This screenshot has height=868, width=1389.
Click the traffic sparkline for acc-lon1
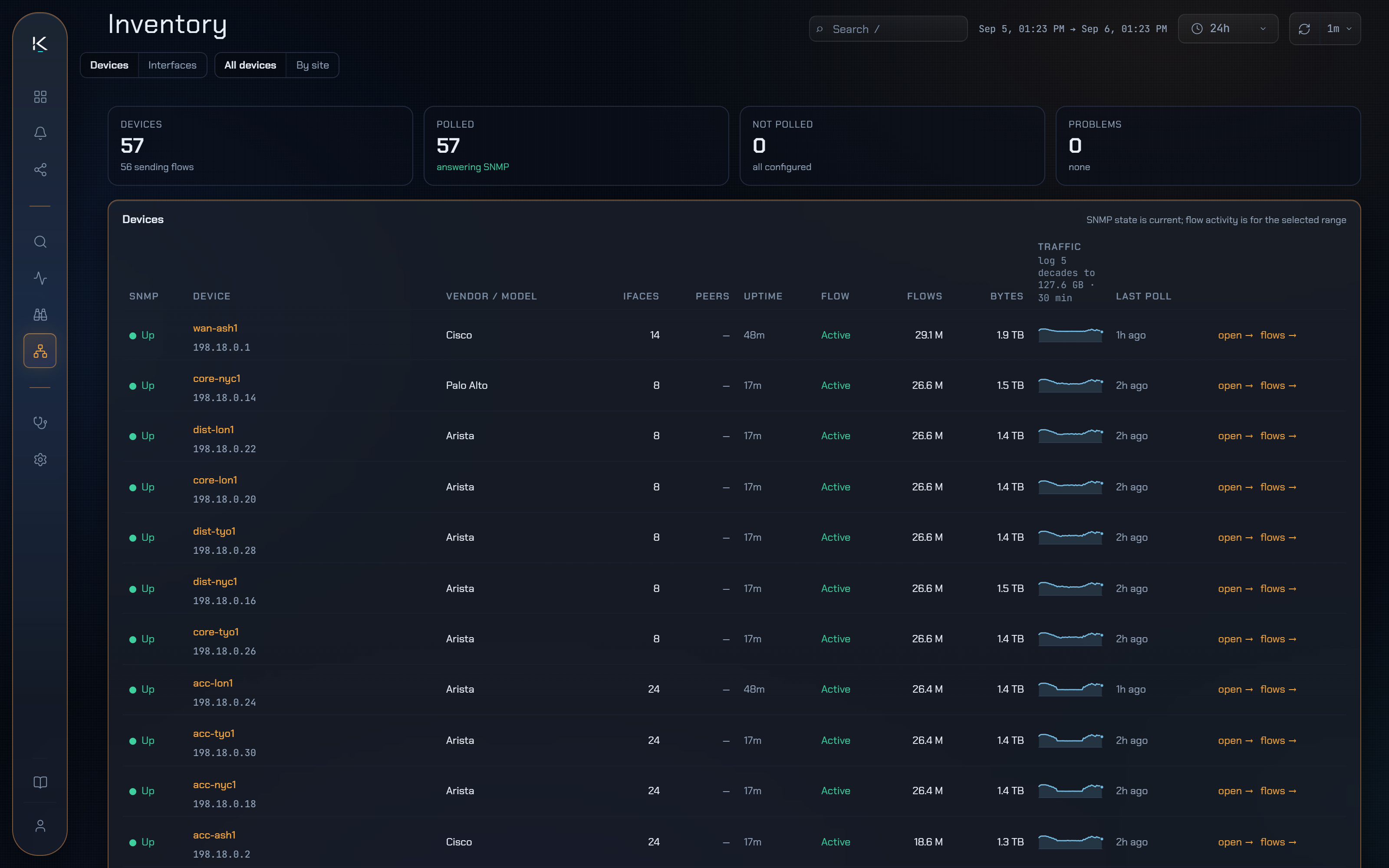1070,689
